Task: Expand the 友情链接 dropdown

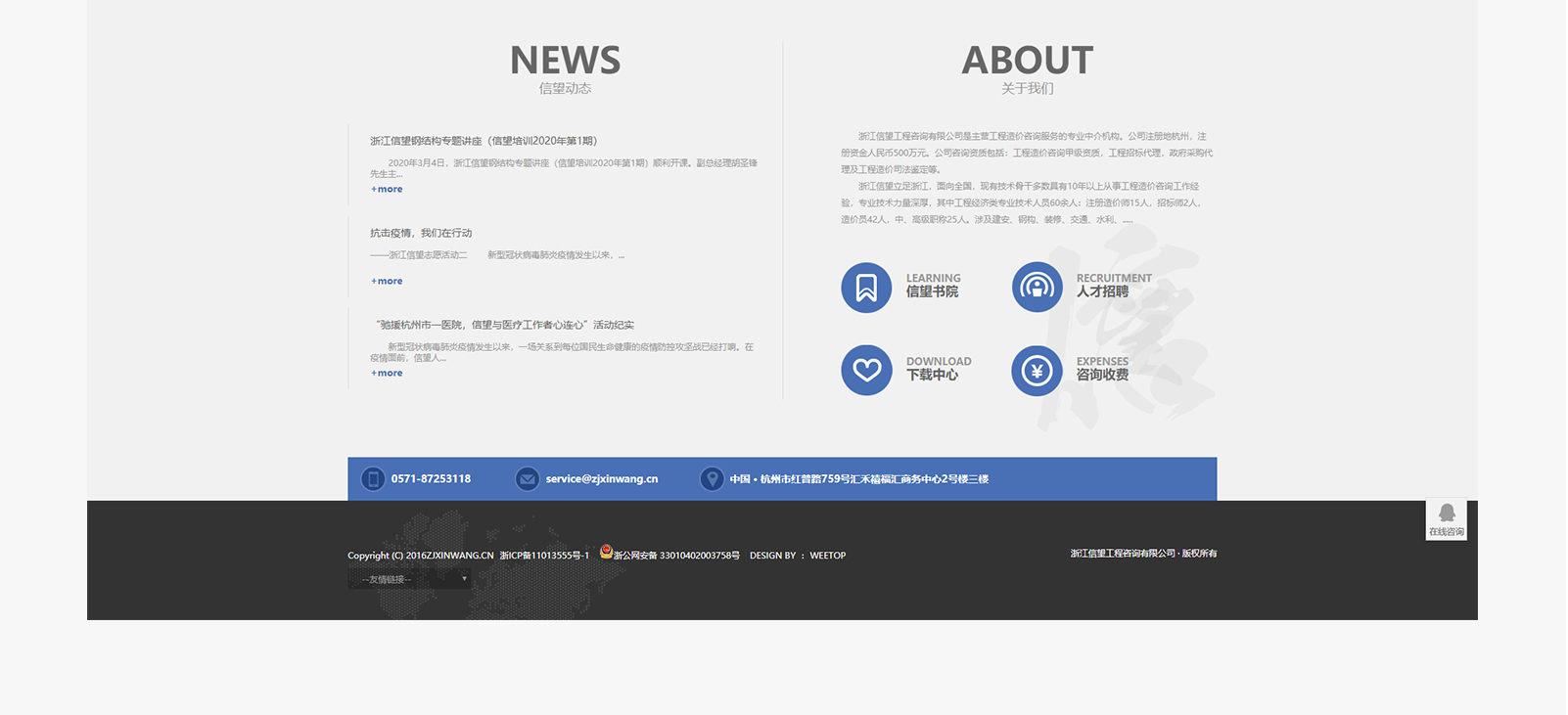Action: point(409,579)
